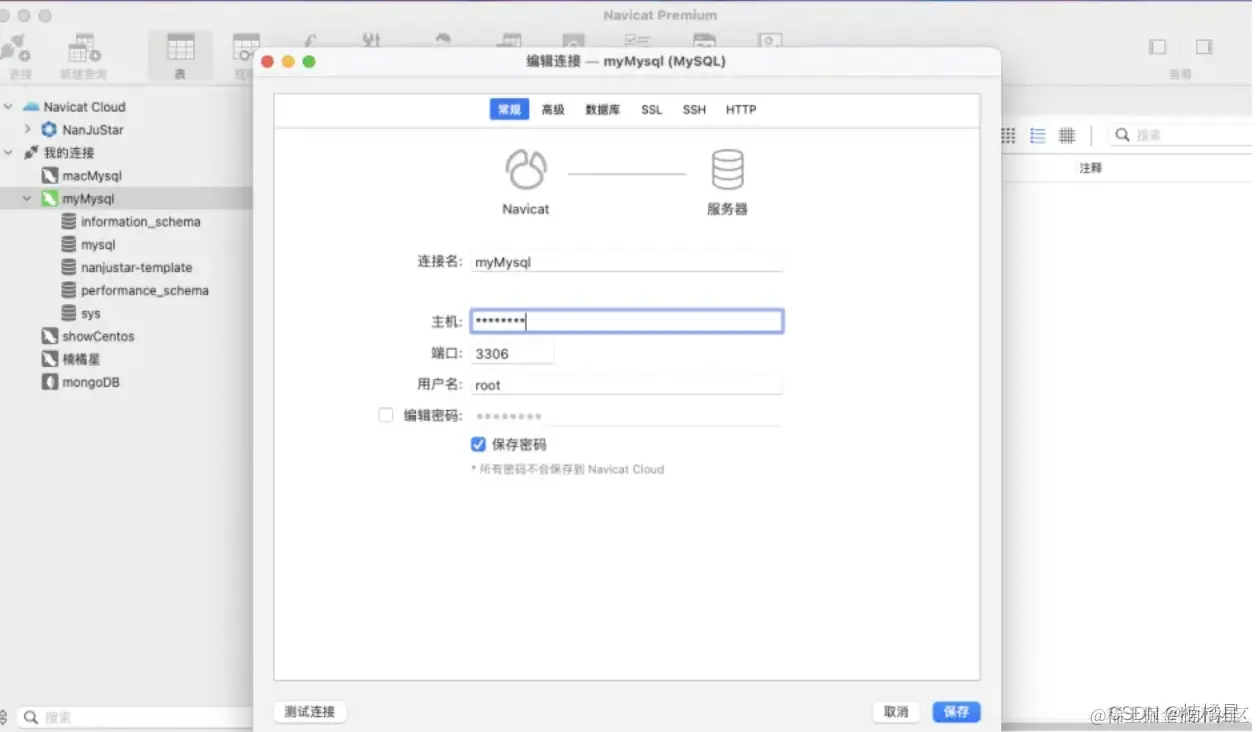Select the 主机 host input field
The width and height of the screenshot is (1256, 732).
pos(626,320)
